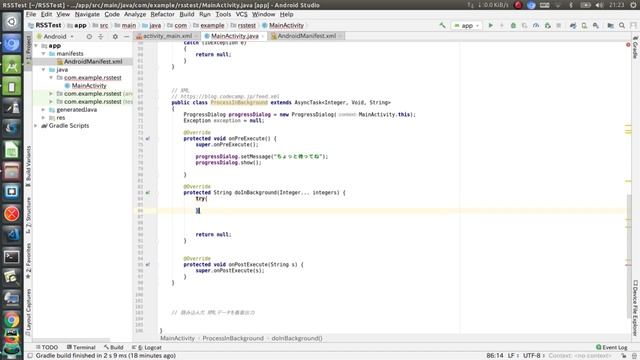This screenshot has height=360, width=640.
Task: Expand the res folder node
Action: pyautogui.click(x=43, y=118)
